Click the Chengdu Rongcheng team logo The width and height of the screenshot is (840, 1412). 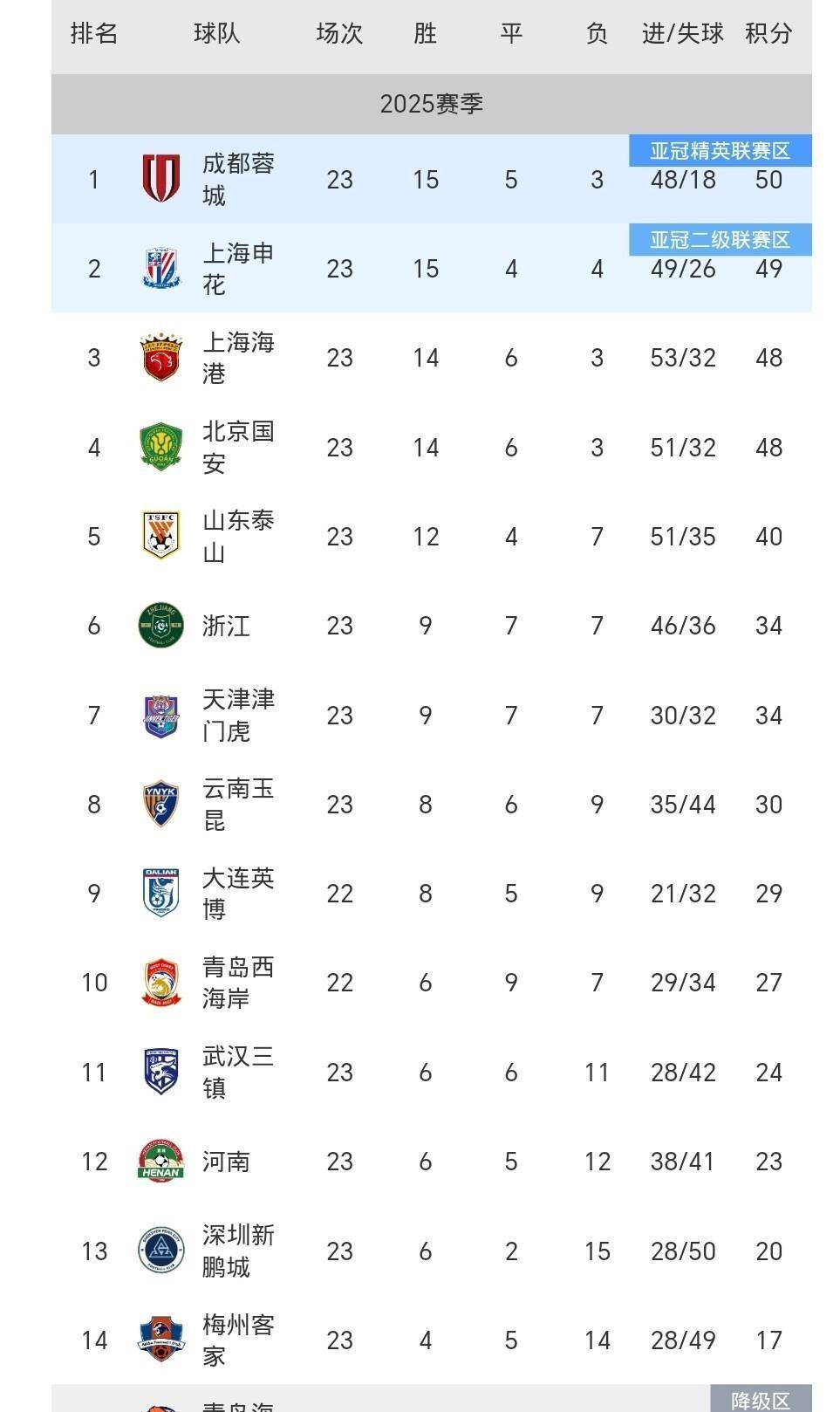[161, 178]
